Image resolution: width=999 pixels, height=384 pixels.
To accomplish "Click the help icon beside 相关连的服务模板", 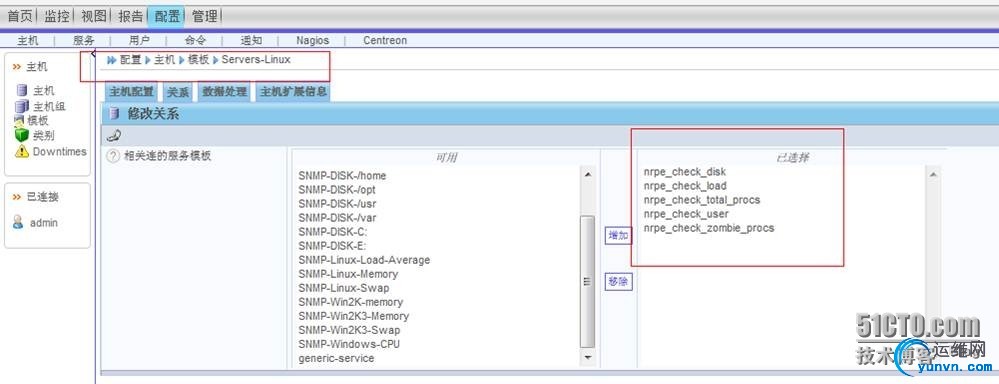I will point(113,155).
